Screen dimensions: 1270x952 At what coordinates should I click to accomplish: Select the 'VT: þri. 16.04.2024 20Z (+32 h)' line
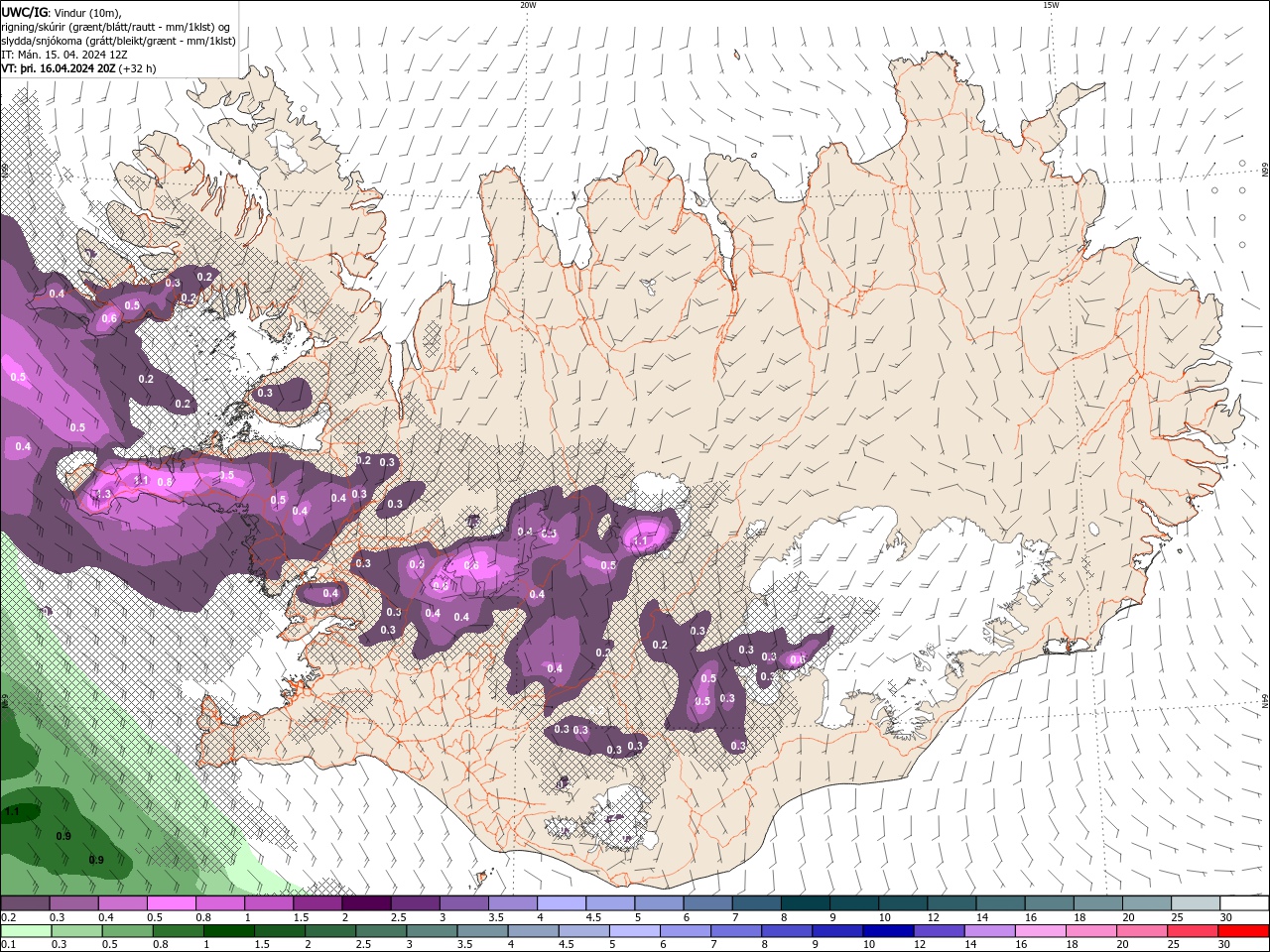pos(78,68)
